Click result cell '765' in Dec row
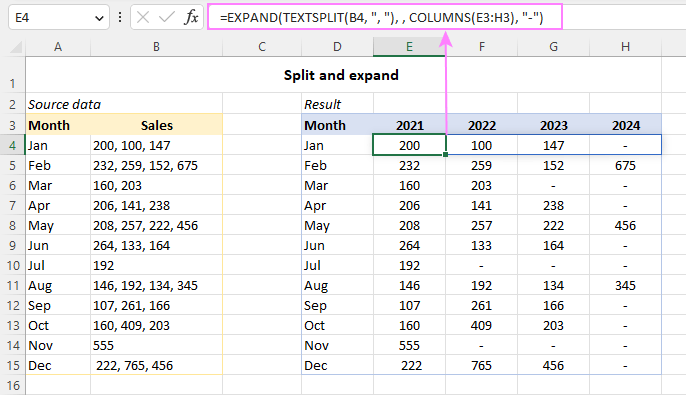 481,366
